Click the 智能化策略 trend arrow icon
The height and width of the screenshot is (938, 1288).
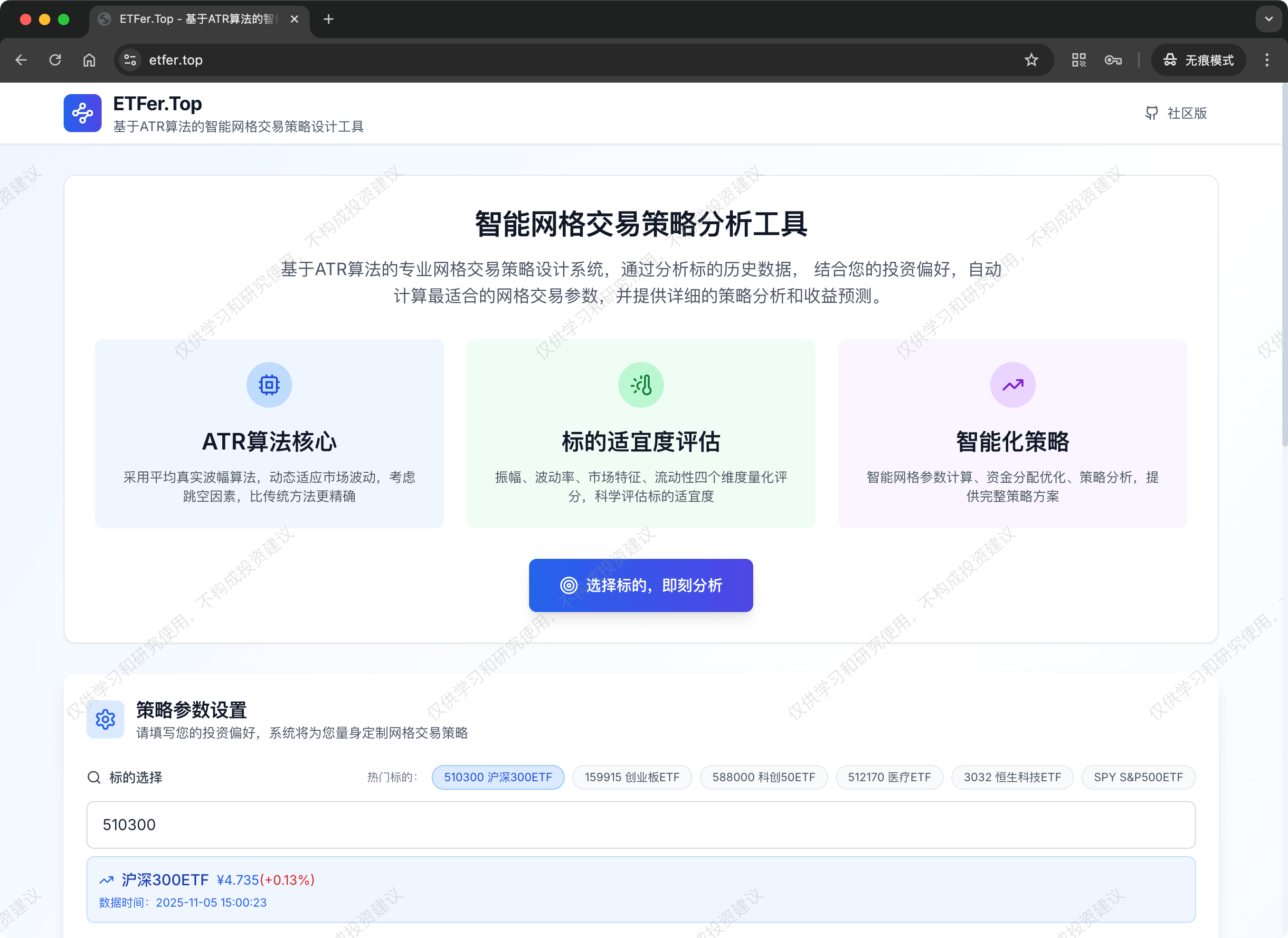[x=1012, y=384]
